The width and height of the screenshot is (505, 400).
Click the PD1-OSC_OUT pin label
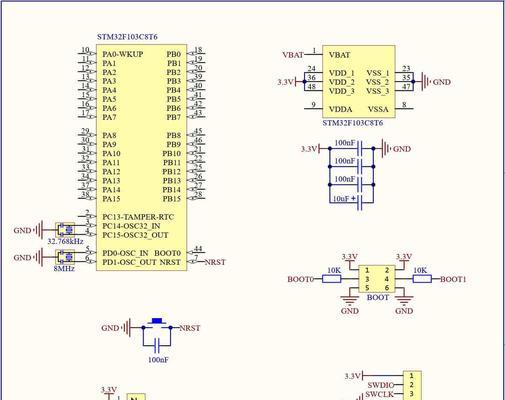[x=129, y=262]
